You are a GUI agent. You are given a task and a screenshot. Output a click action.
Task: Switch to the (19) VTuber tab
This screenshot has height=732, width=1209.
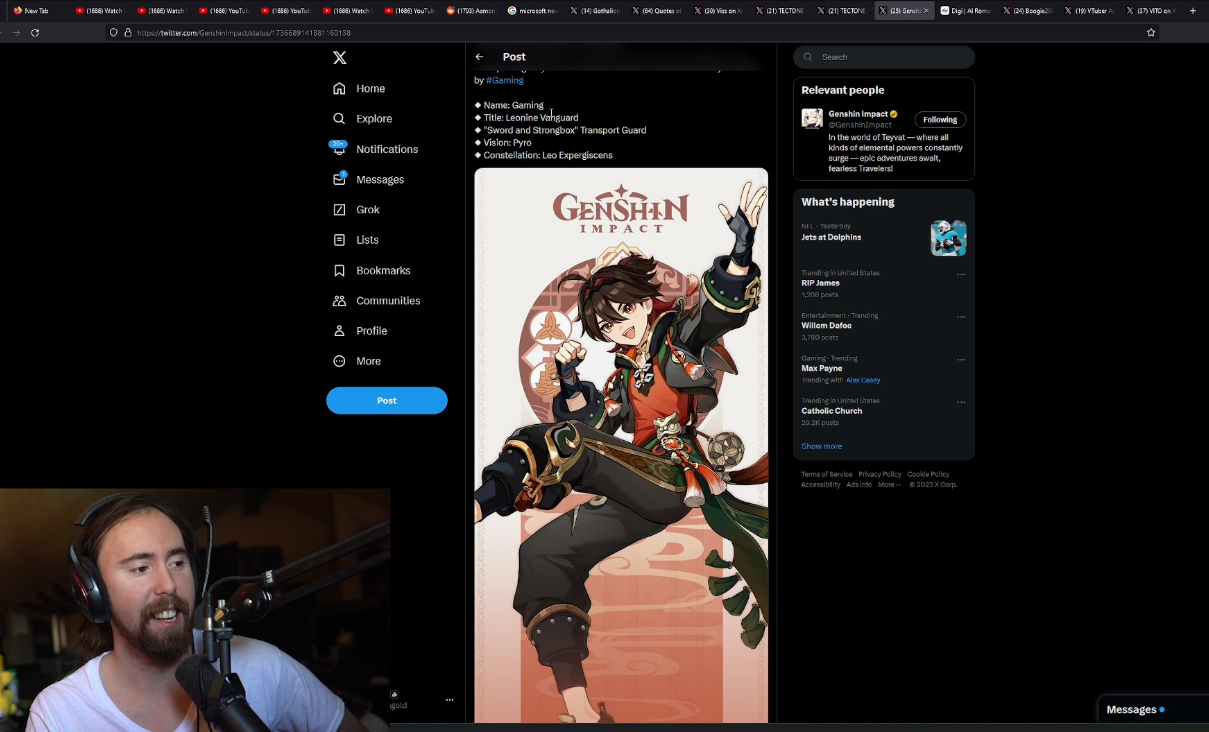(x=1090, y=10)
